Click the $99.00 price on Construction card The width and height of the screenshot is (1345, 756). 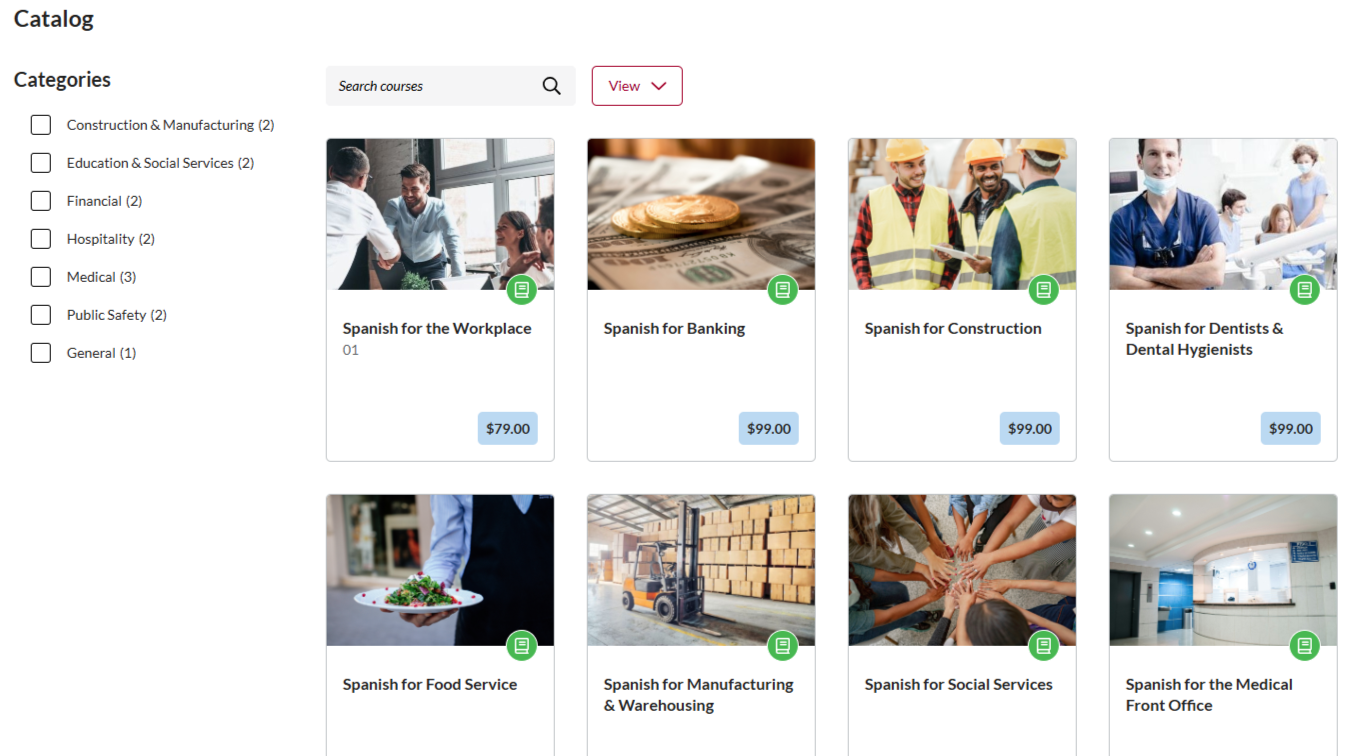pos(1030,428)
